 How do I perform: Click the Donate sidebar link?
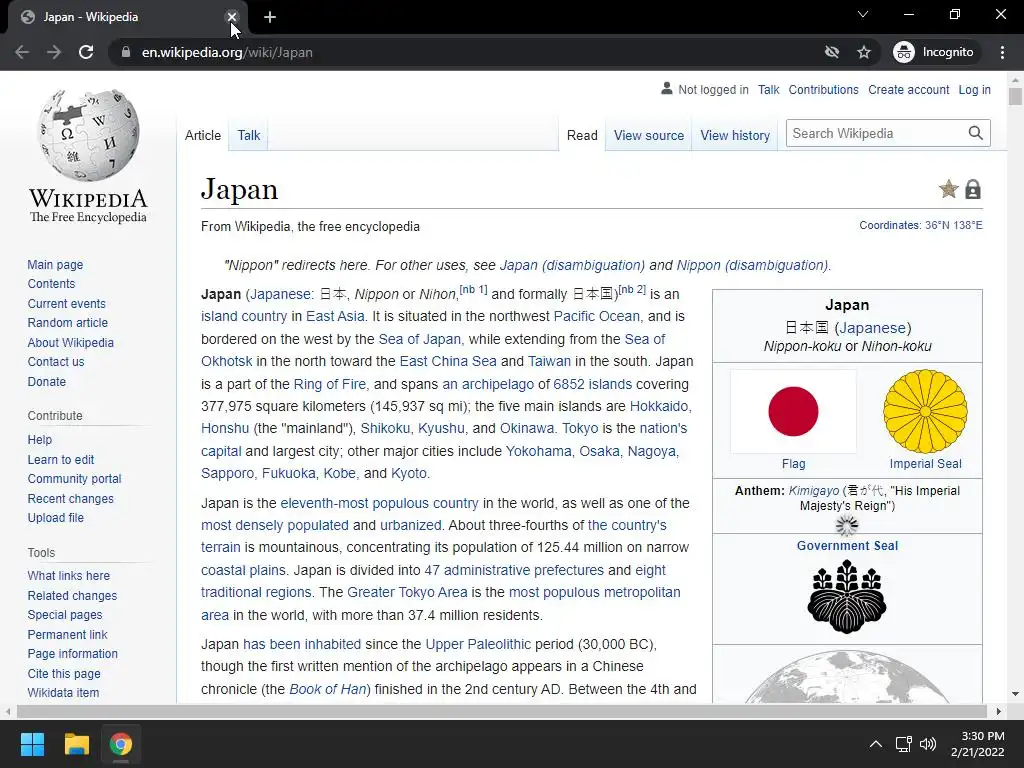[x=46, y=381]
